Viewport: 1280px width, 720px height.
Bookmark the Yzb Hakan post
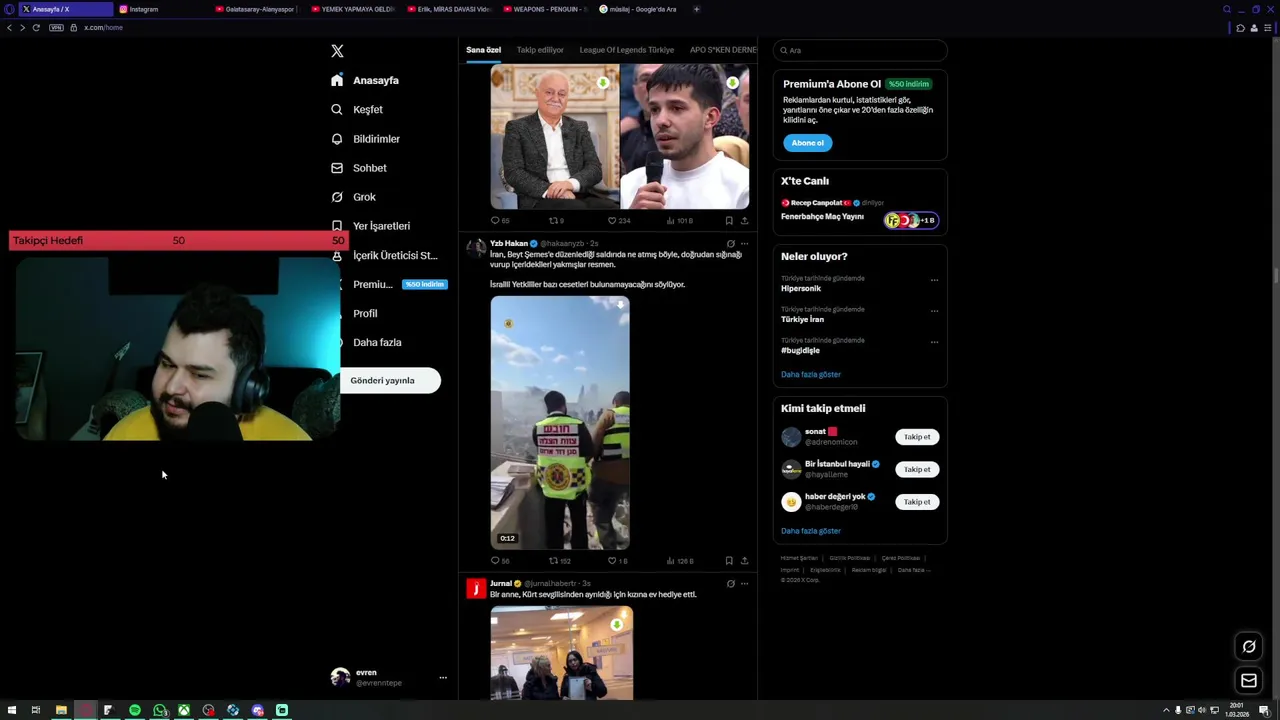pyautogui.click(x=729, y=561)
